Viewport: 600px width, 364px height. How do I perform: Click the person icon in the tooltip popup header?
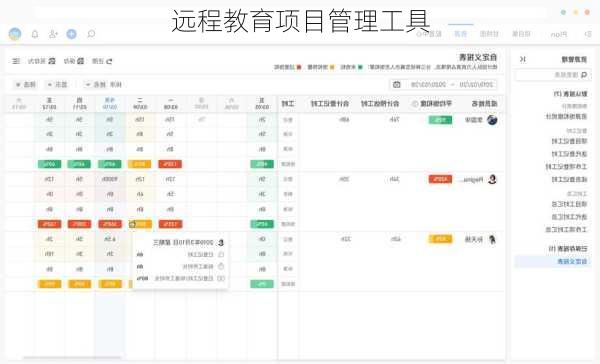[221, 243]
